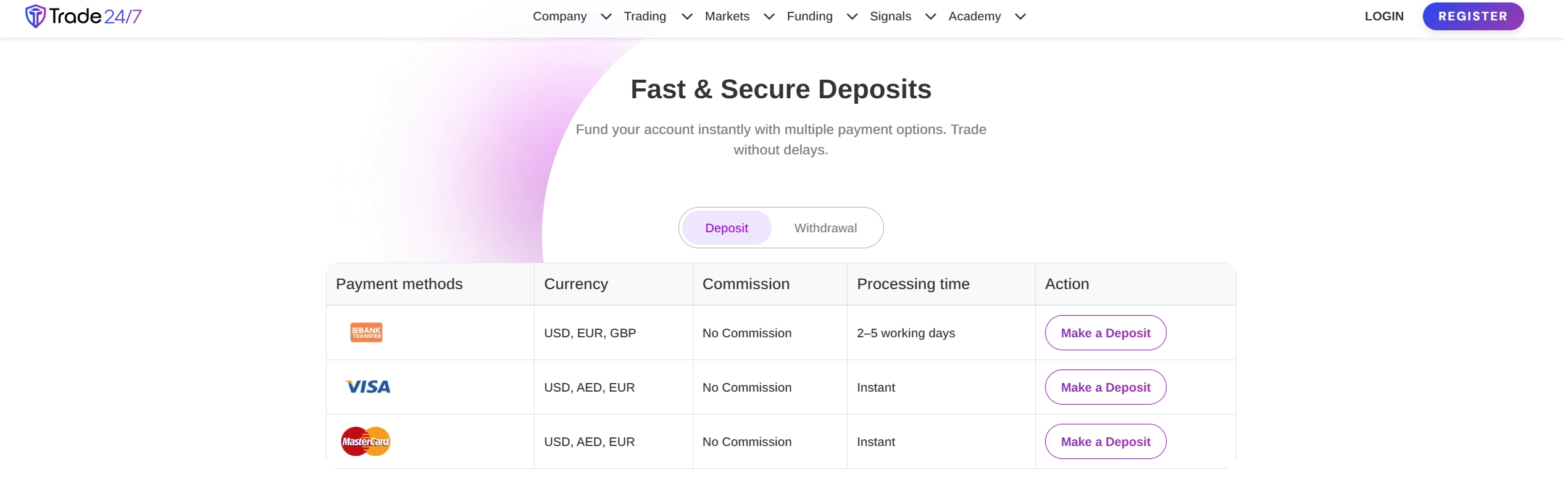
Task: Switch to the Withdrawal tab
Action: pyautogui.click(x=825, y=228)
